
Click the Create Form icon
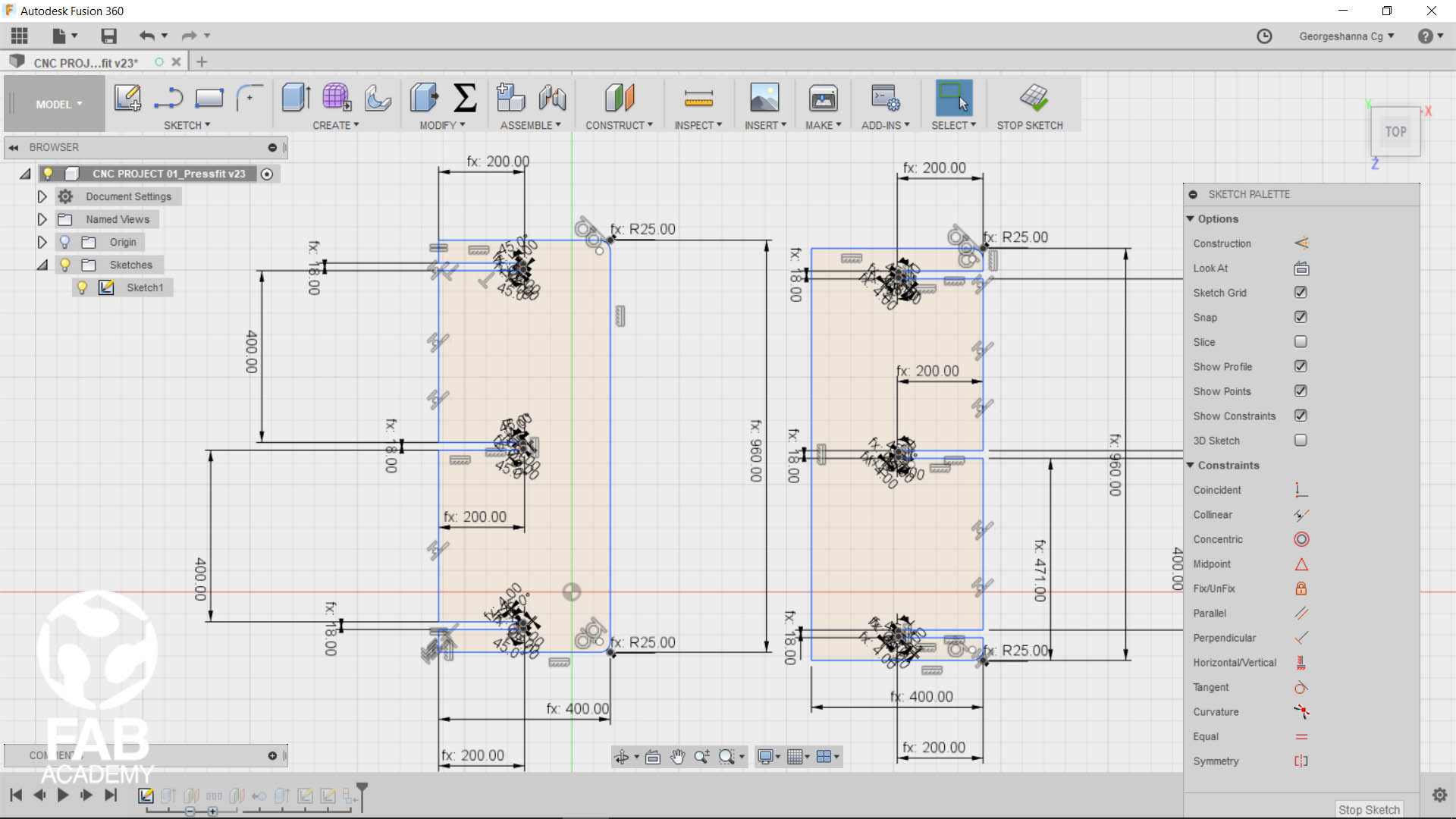coord(337,98)
